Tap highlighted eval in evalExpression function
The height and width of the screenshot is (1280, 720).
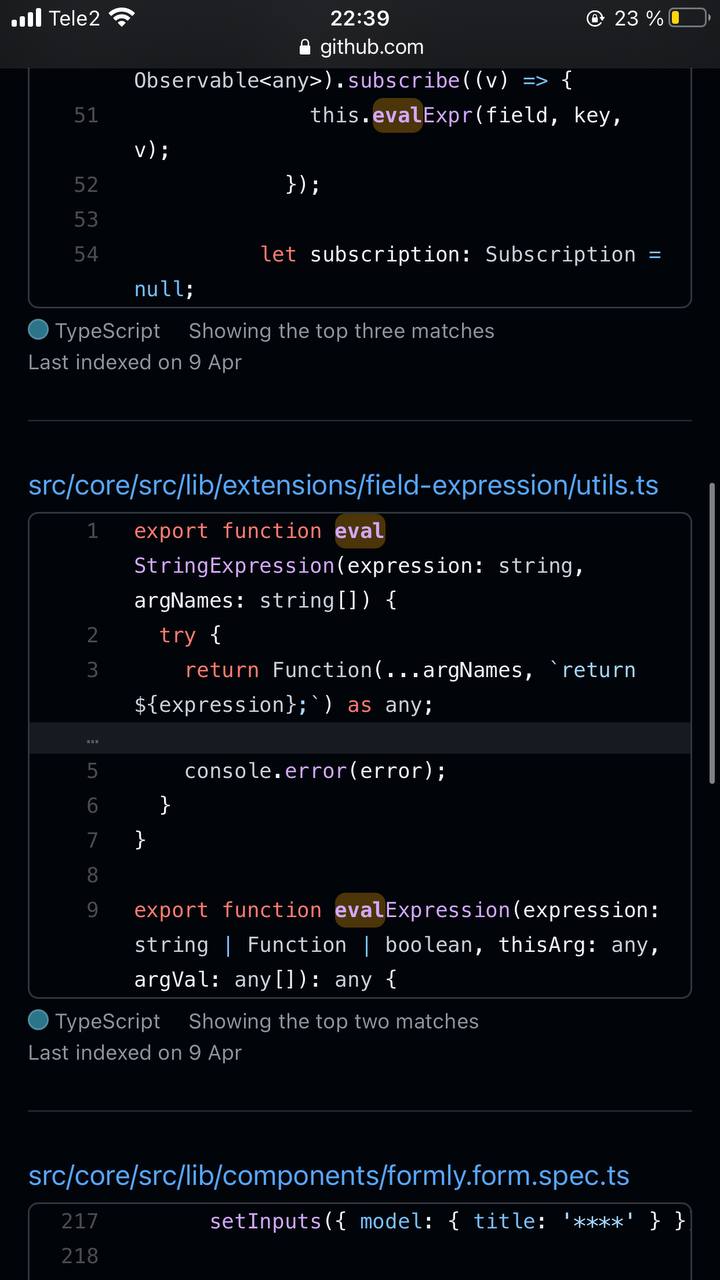(360, 910)
